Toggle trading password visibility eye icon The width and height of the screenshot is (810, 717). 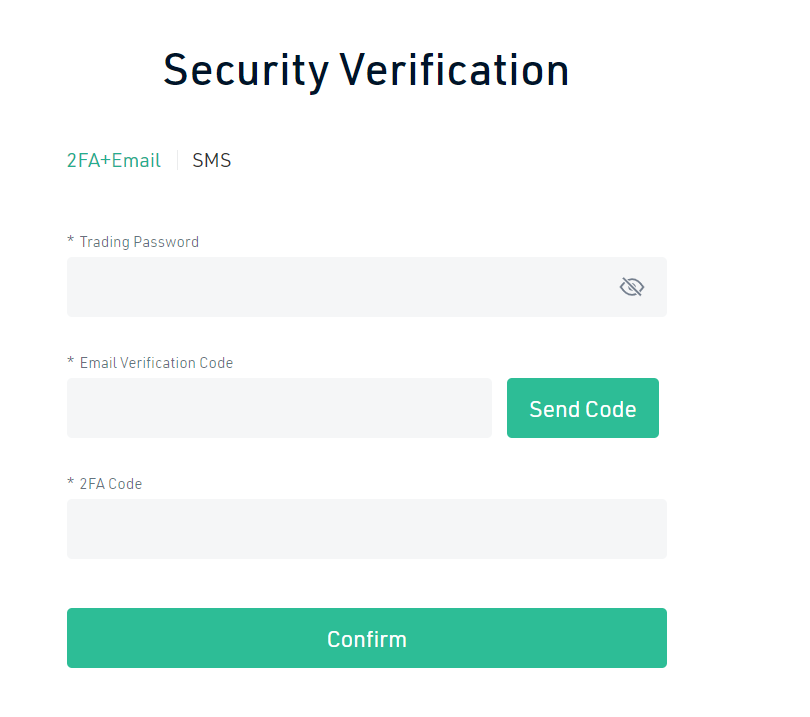click(x=631, y=288)
